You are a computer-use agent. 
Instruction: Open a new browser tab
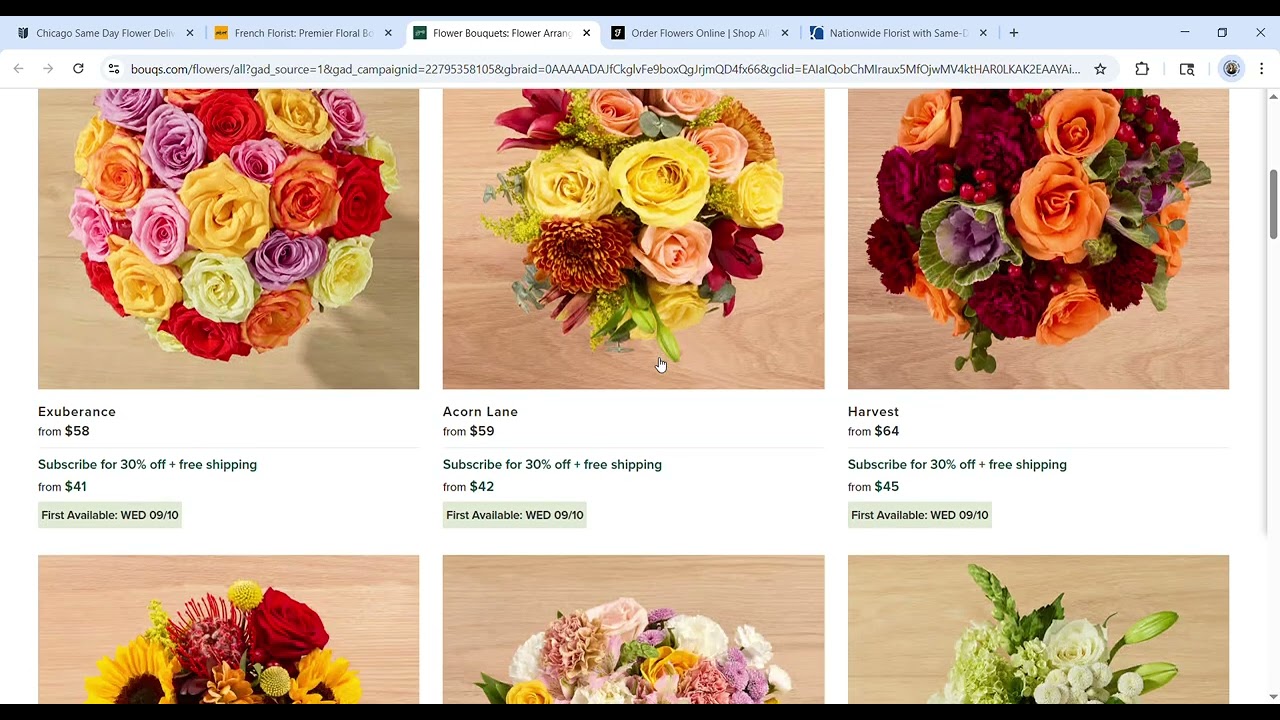(1013, 33)
